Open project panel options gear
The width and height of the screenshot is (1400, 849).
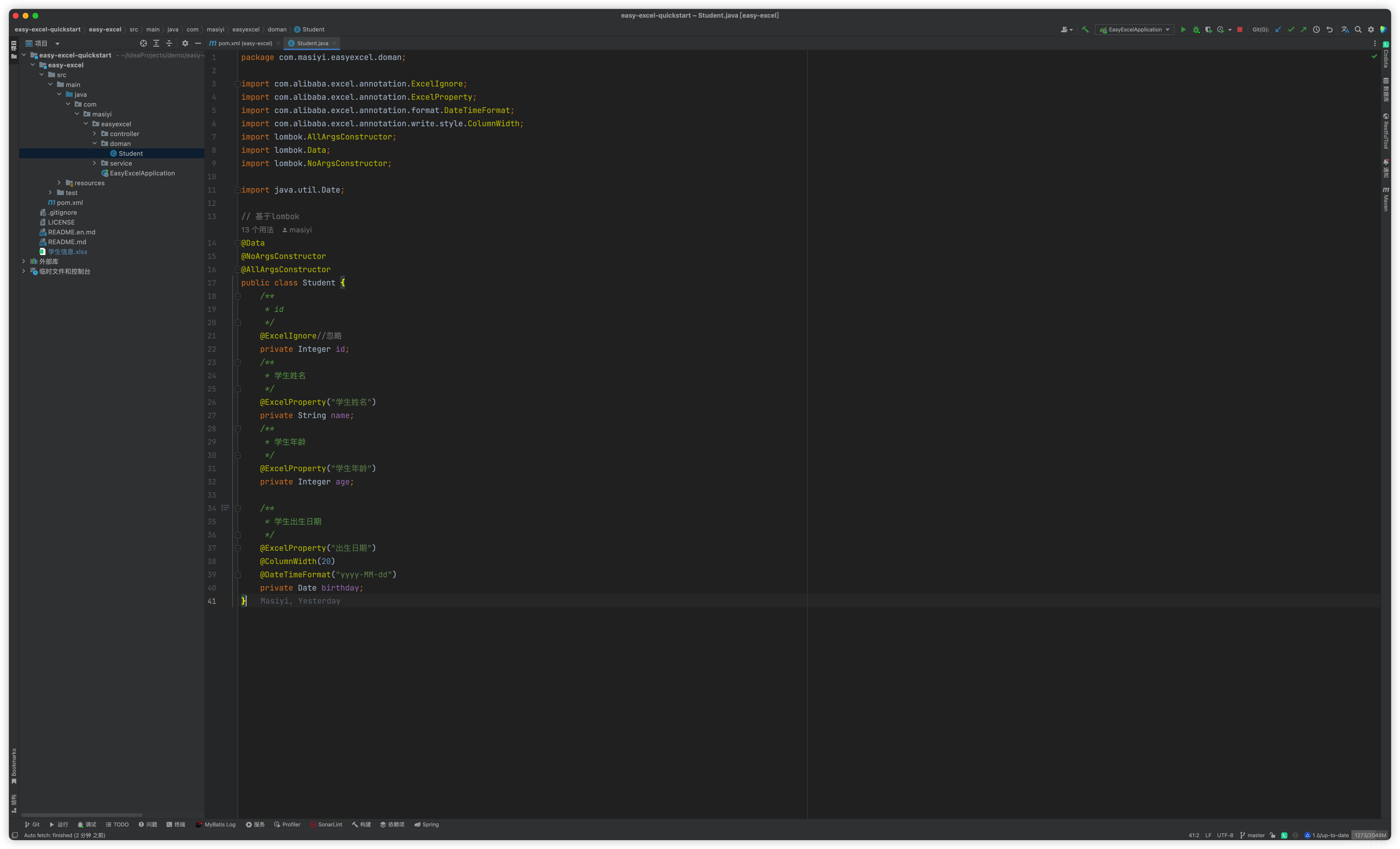tap(185, 43)
